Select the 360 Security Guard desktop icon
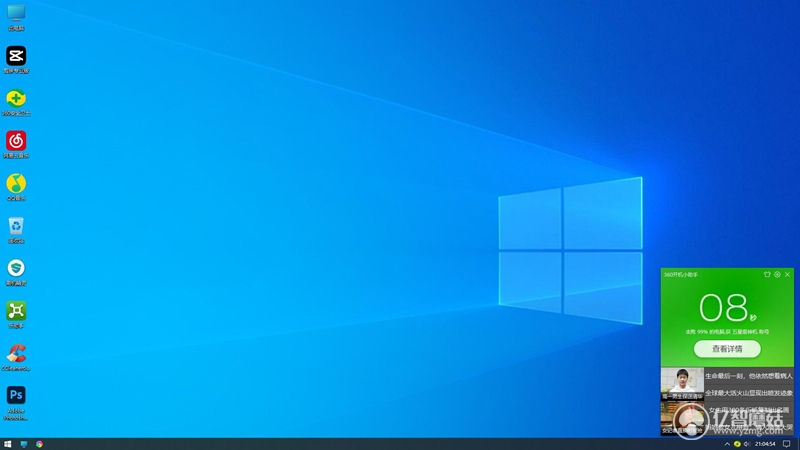800x450 pixels. coord(16,103)
